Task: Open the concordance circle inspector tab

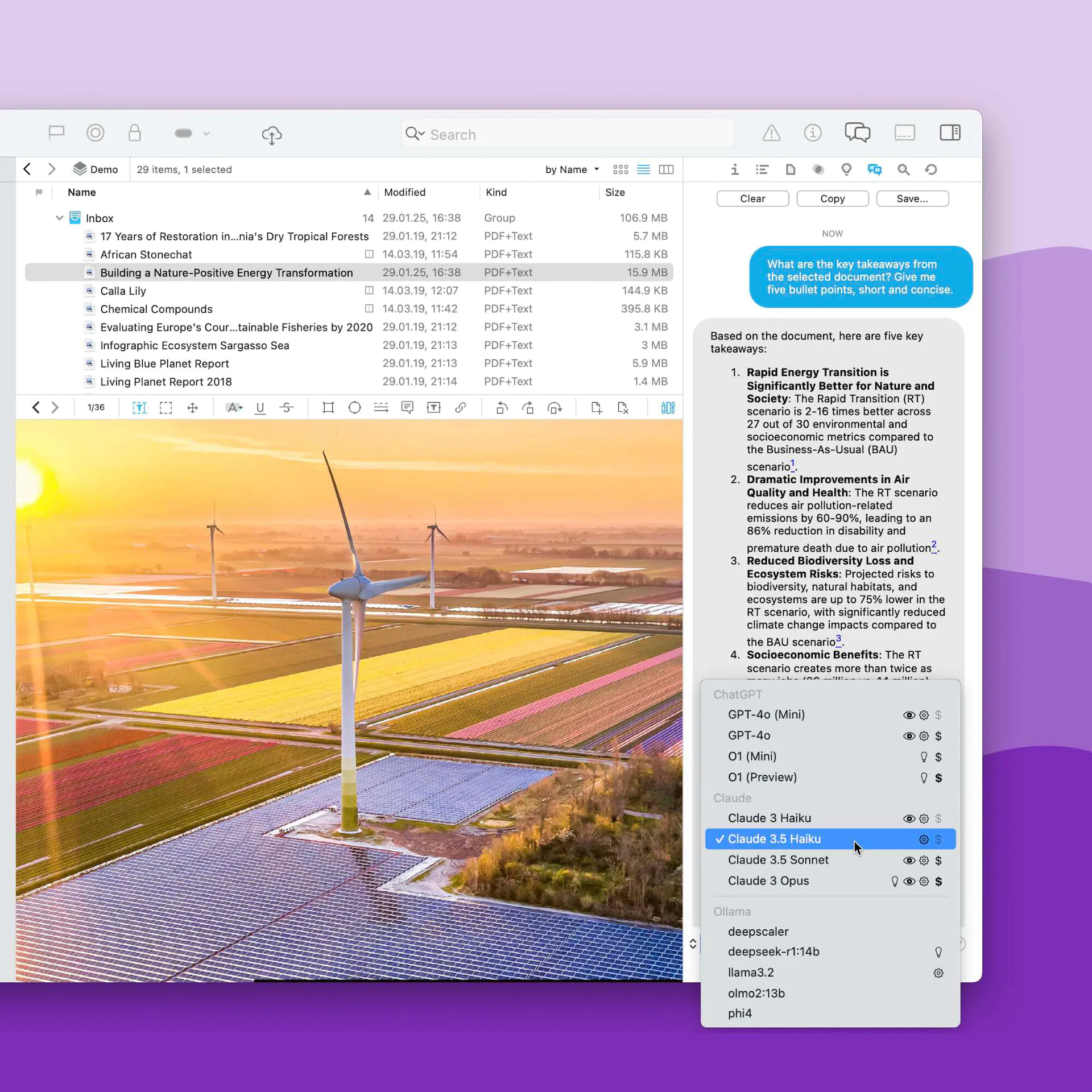Action: (x=818, y=169)
